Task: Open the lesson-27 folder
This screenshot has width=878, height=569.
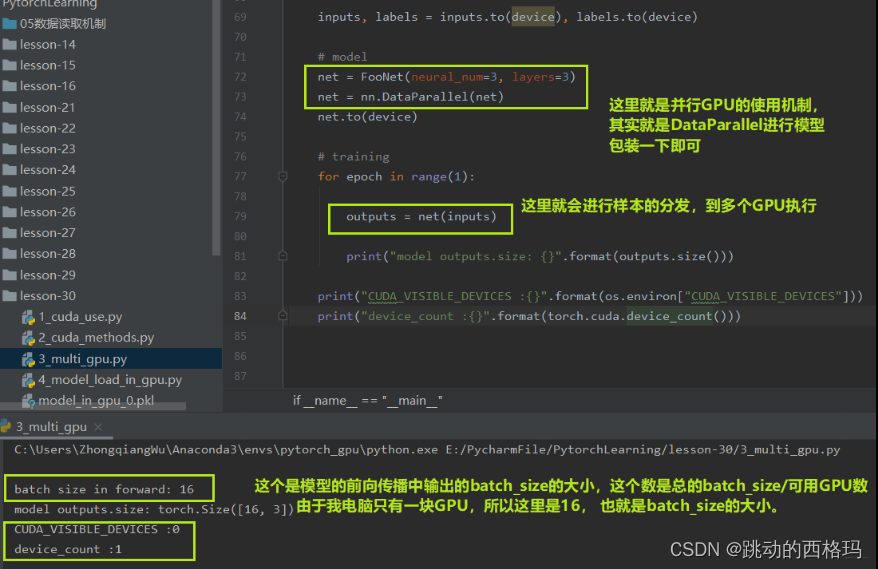Action: (x=48, y=233)
